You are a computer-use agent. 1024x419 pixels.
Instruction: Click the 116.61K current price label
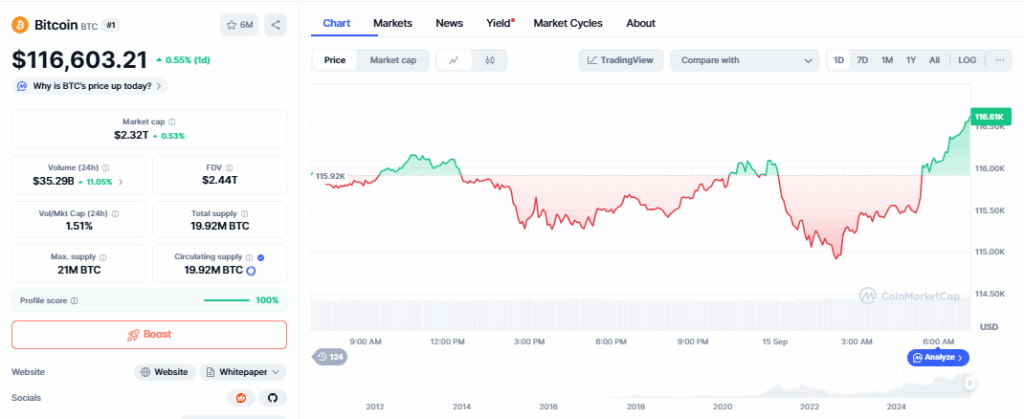(989, 117)
